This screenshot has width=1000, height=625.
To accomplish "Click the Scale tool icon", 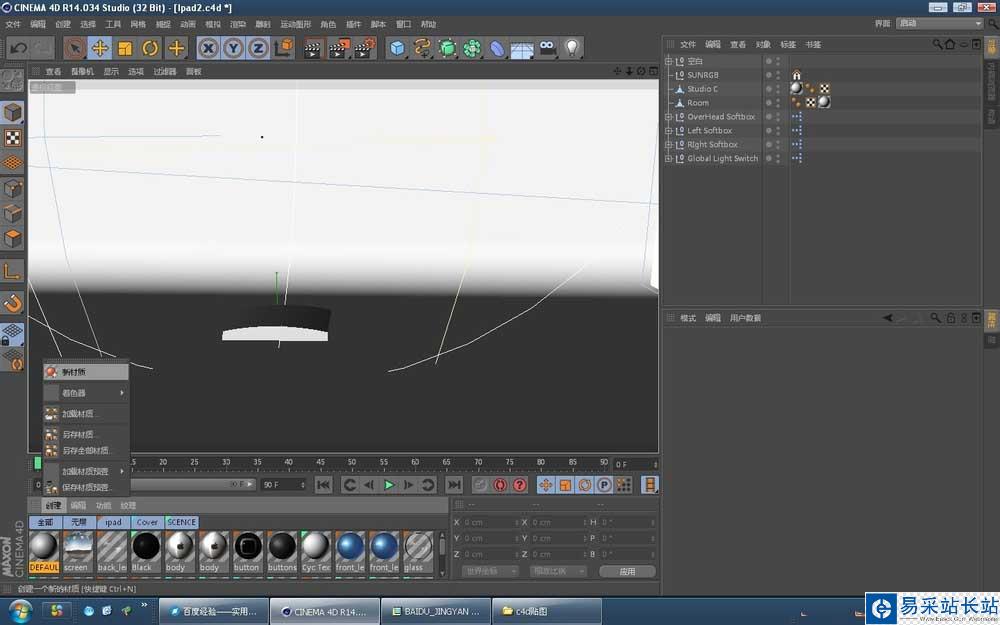I will 125,48.
